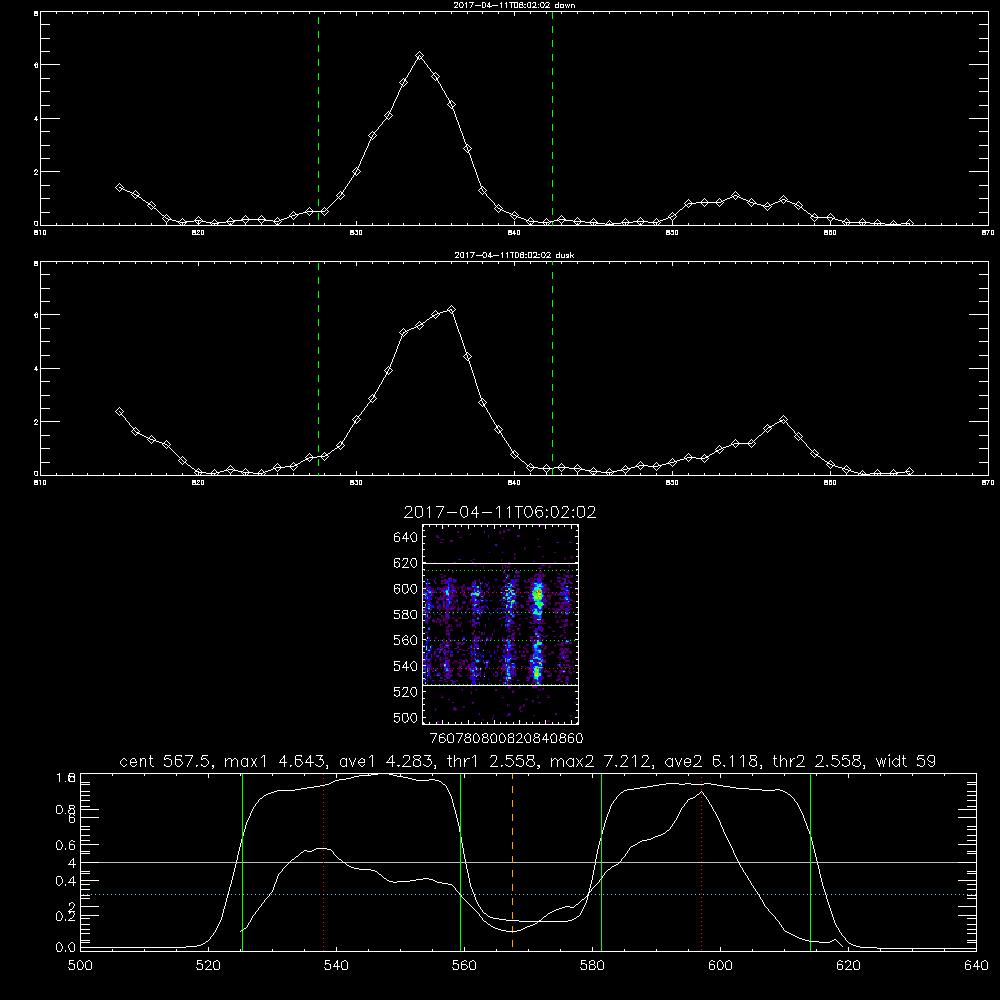The width and height of the screenshot is (1000, 1000).
Task: Click the orange dashed center line in the bottom plot
Action: click(512, 861)
